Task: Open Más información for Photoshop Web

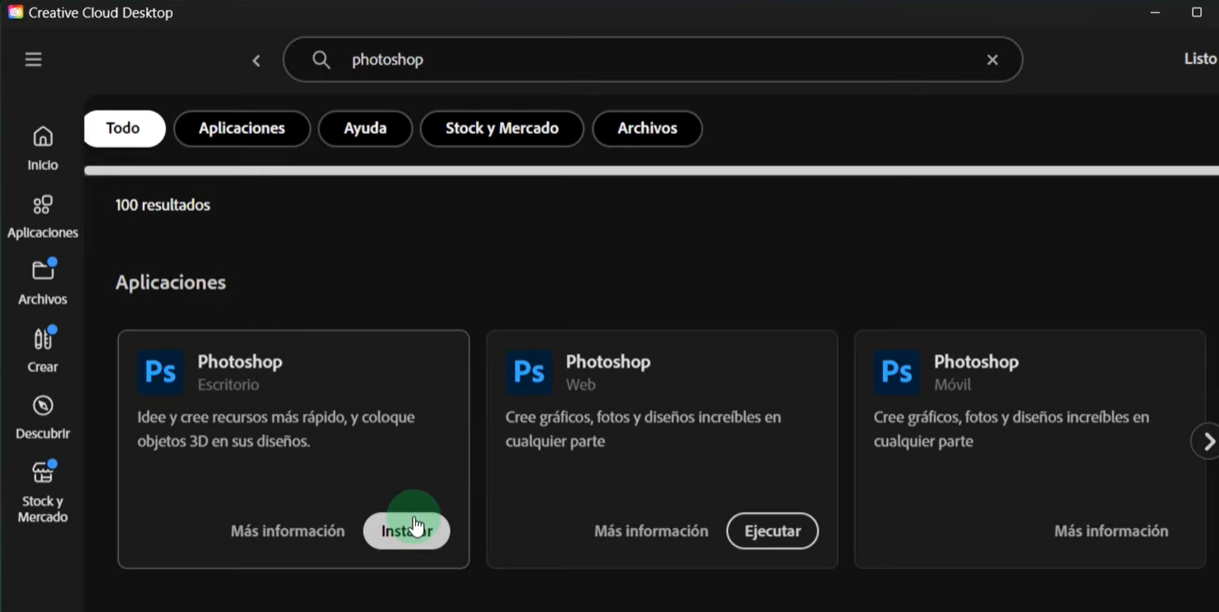Action: point(650,531)
